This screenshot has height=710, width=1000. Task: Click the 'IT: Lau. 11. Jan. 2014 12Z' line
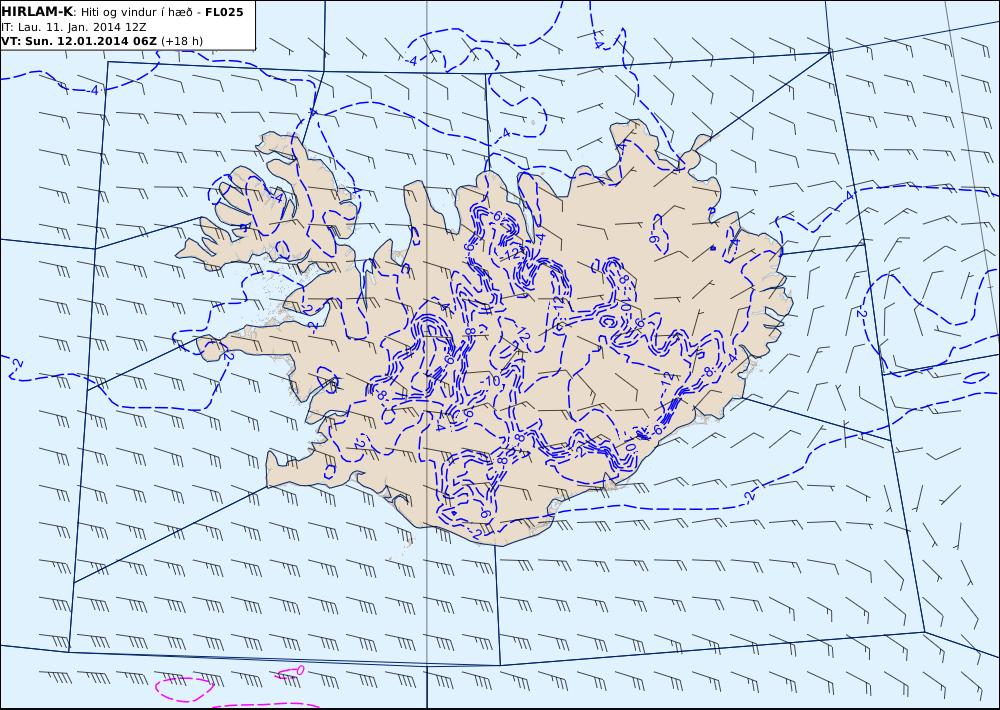pyautogui.click(x=73, y=27)
